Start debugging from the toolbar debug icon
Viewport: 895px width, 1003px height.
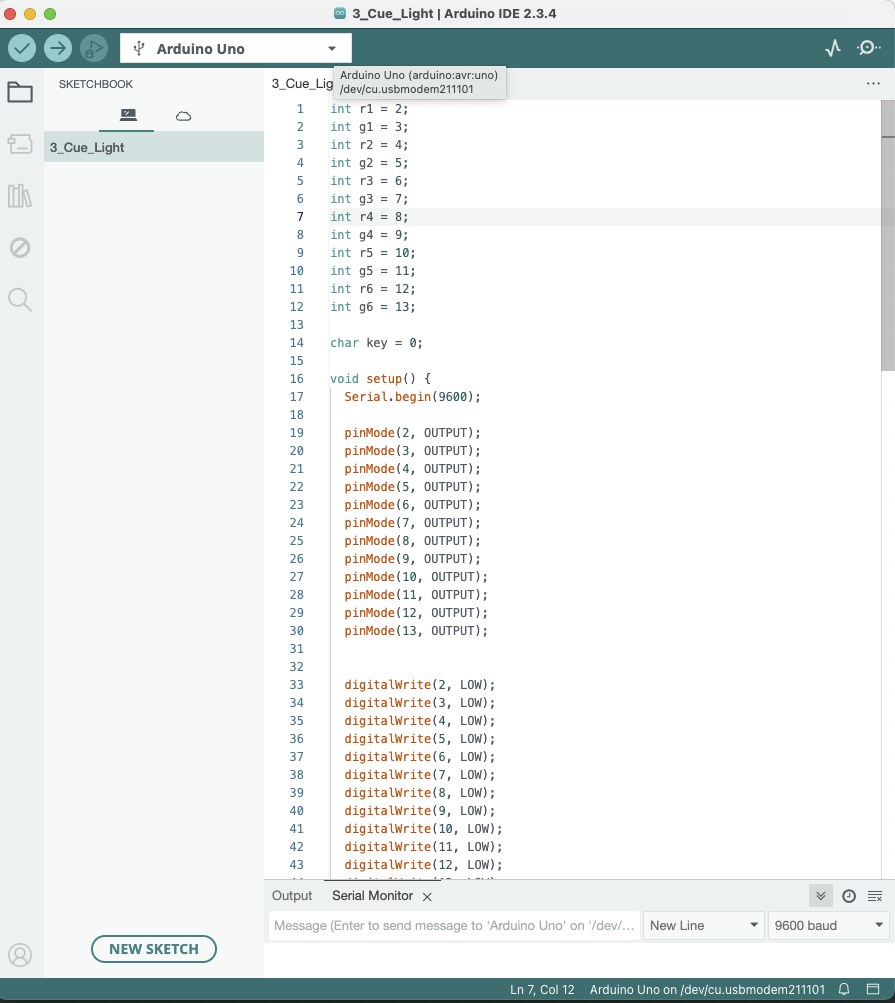[x=92, y=47]
